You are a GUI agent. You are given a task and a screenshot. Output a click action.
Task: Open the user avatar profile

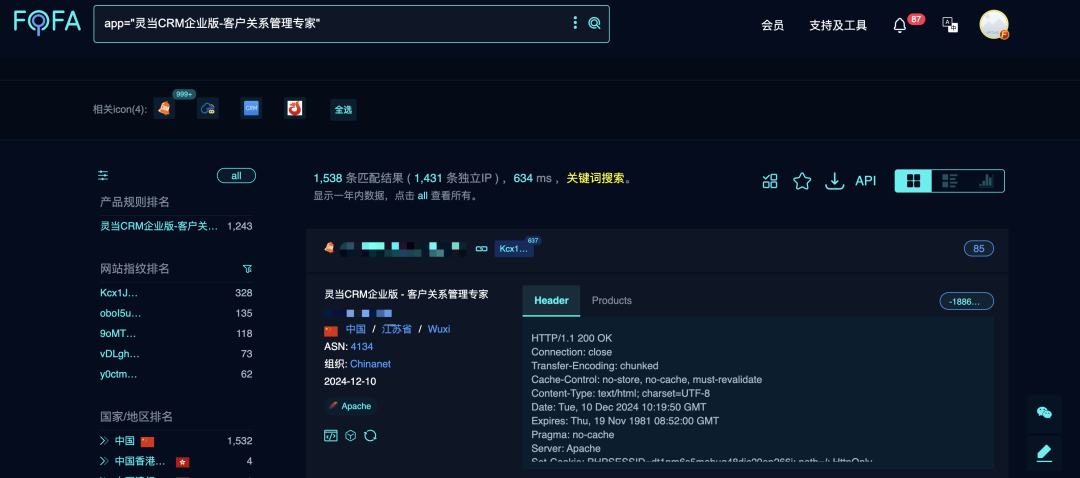coord(994,24)
